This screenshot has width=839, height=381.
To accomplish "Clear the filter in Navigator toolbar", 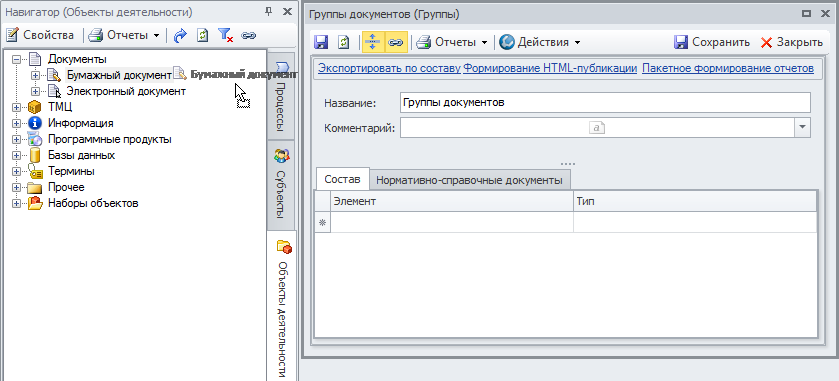I will coord(225,35).
